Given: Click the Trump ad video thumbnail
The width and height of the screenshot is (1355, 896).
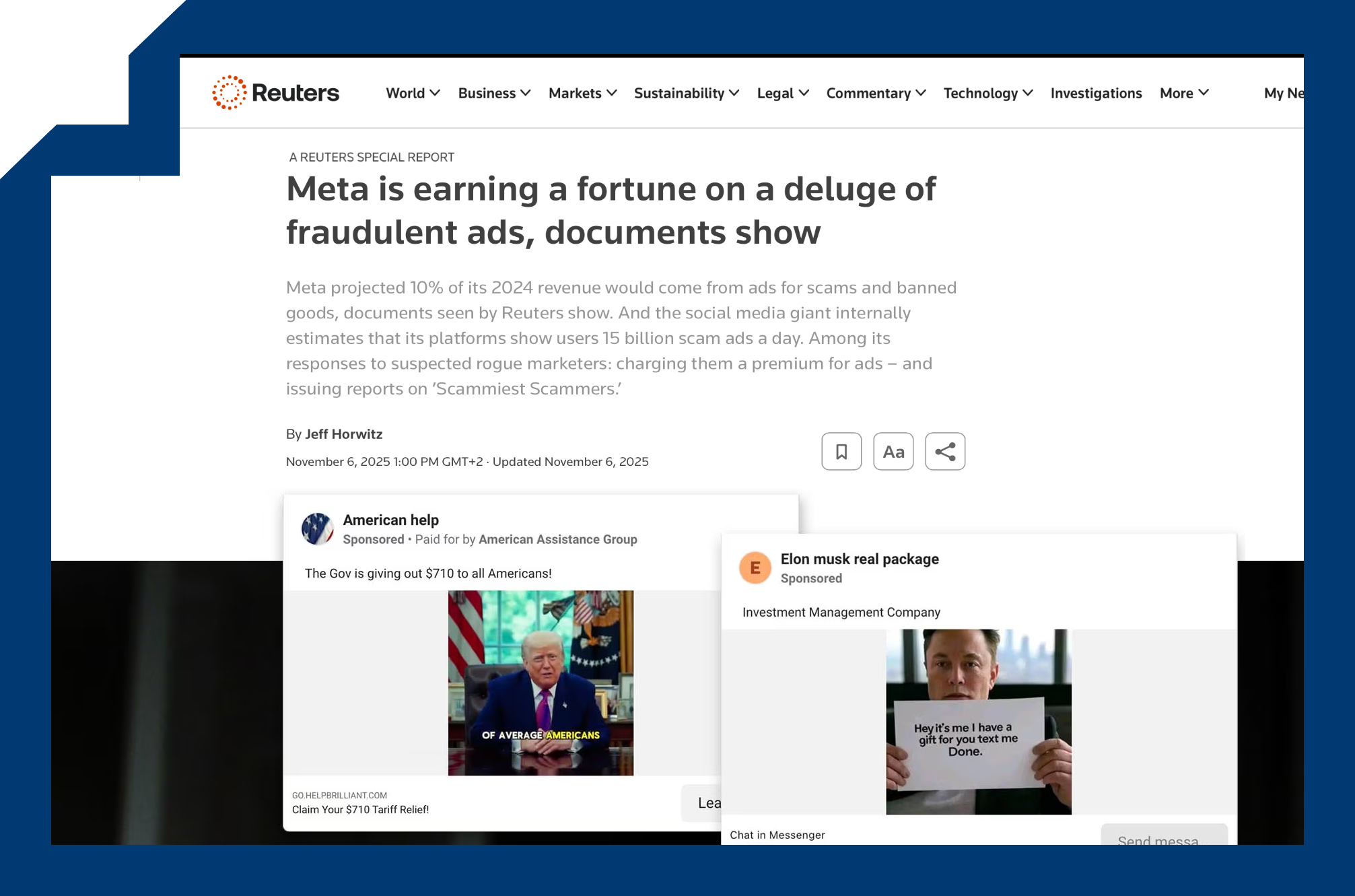Looking at the screenshot, I should coord(541,683).
